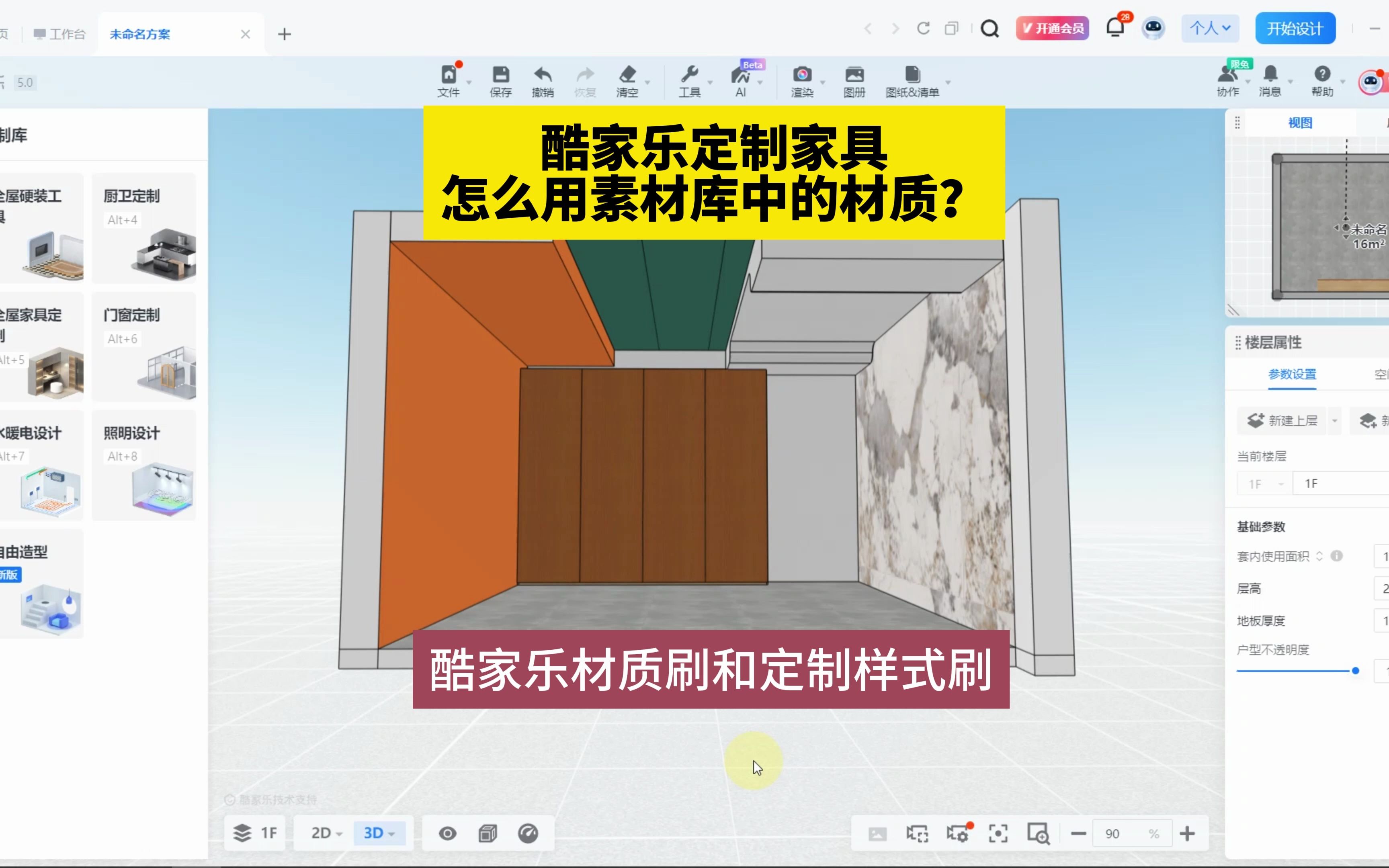Click the zoom-region magnifier icon

(1038, 833)
